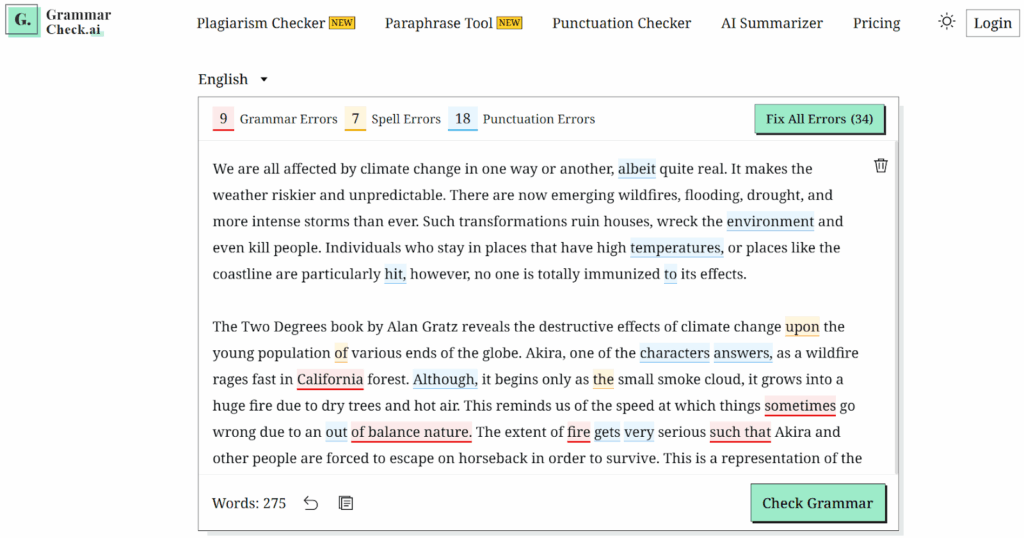Toggle the light/dark theme sun icon
Screen dimensions: 1024x538
click(x=946, y=22)
